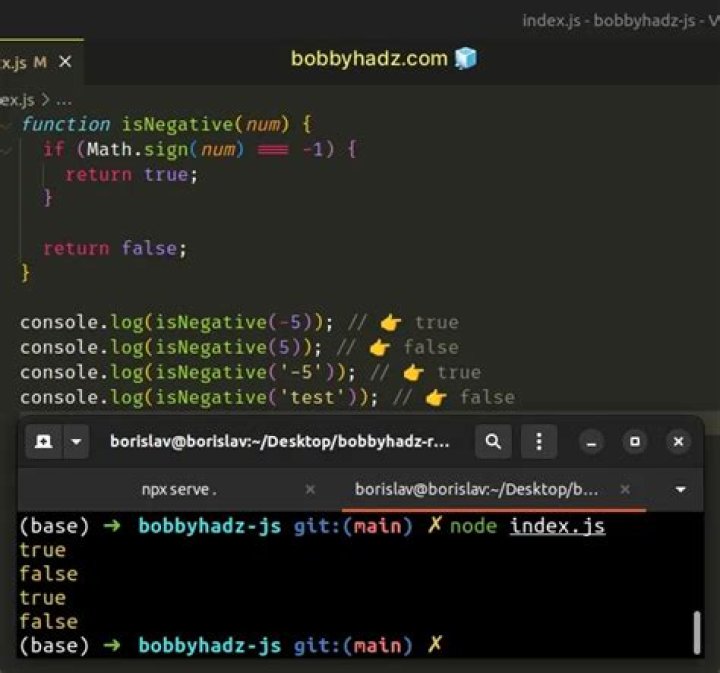Click the console.log(isNegative(-5)) line
This screenshot has width=720, height=673.
239,322
